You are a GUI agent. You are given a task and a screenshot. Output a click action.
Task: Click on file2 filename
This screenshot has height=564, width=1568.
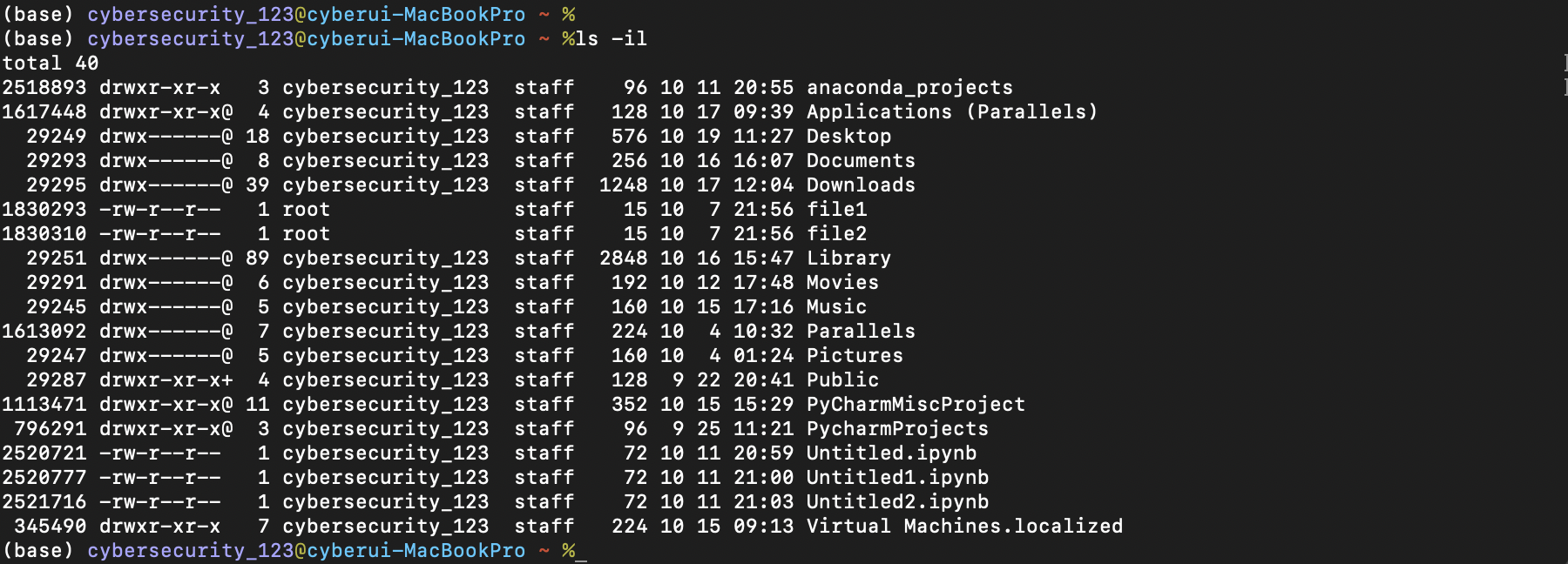point(836,234)
